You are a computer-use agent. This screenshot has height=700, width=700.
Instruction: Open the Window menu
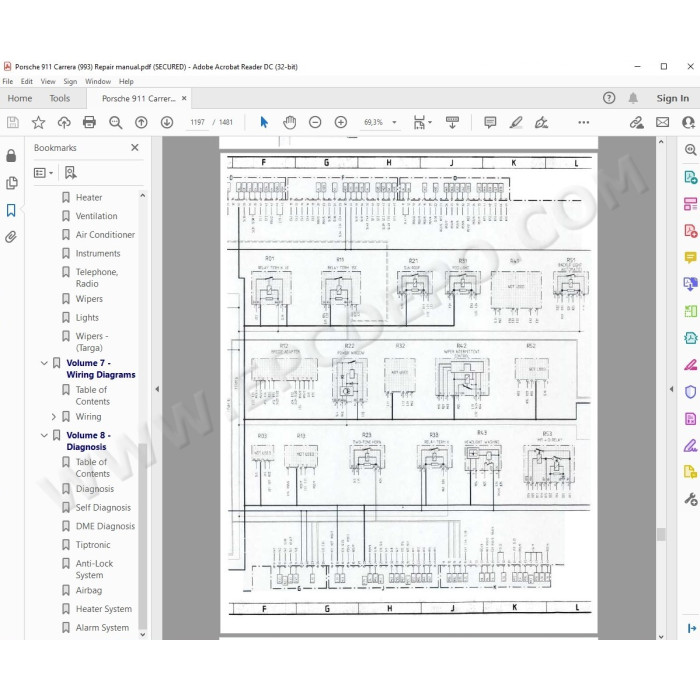pyautogui.click(x=98, y=81)
